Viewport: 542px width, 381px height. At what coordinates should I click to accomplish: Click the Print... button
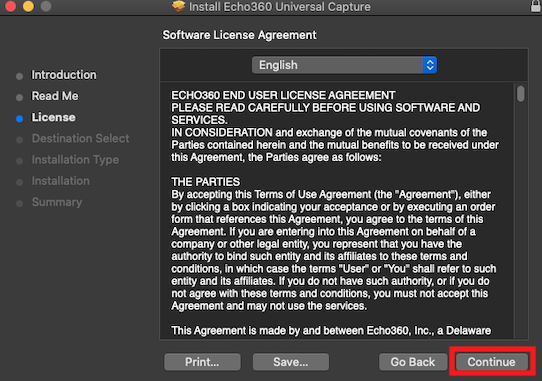[202, 362]
